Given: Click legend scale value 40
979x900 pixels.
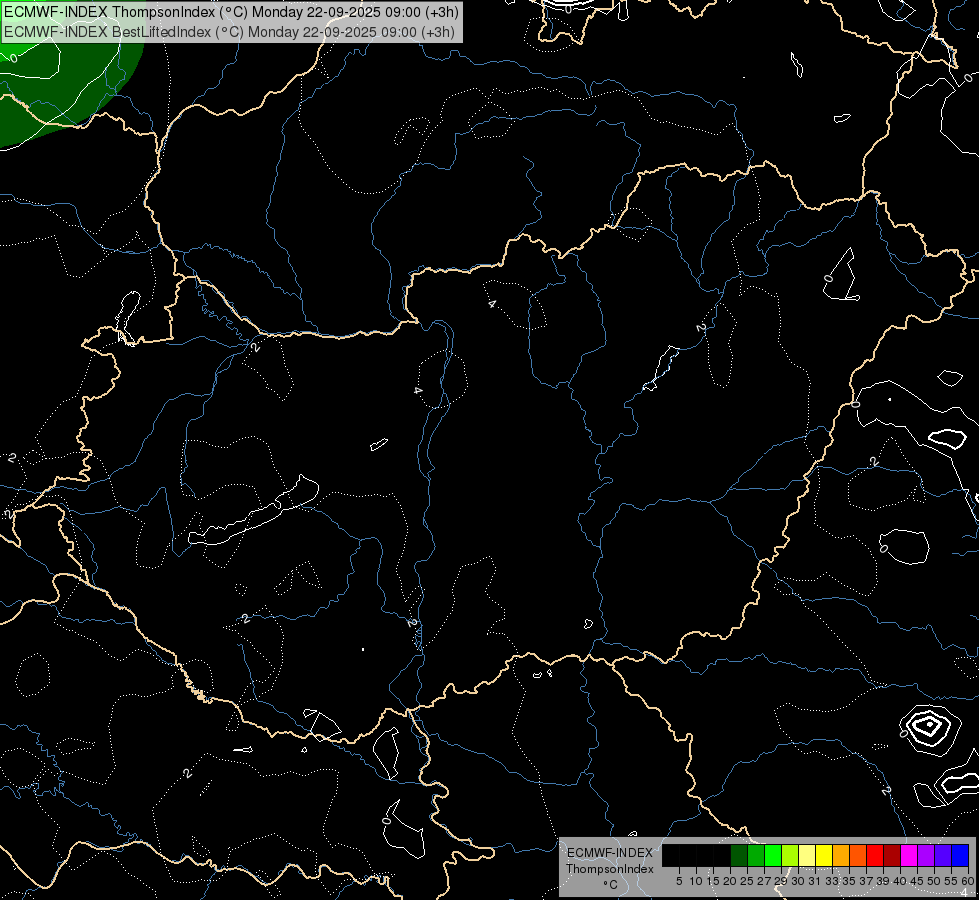Looking at the screenshot, I should (x=900, y=881).
